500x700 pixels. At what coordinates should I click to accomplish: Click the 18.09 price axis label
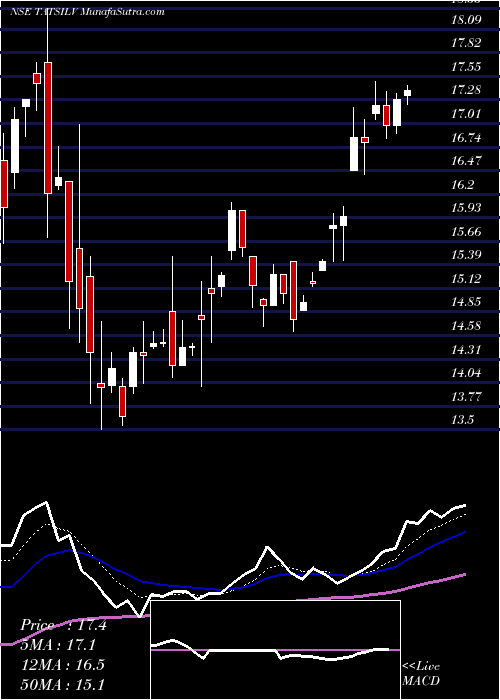[466, 20]
